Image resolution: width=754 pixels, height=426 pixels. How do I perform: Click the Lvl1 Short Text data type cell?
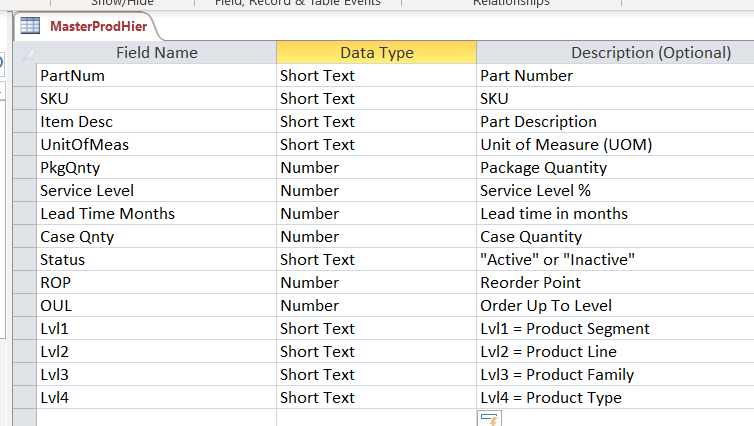coord(377,329)
